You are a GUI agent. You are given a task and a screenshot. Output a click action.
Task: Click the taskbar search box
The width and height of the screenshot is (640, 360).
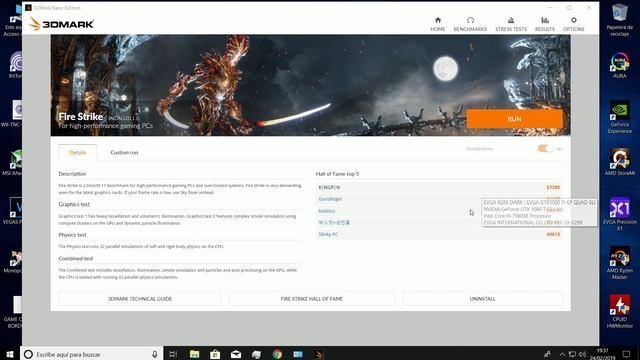(92, 354)
